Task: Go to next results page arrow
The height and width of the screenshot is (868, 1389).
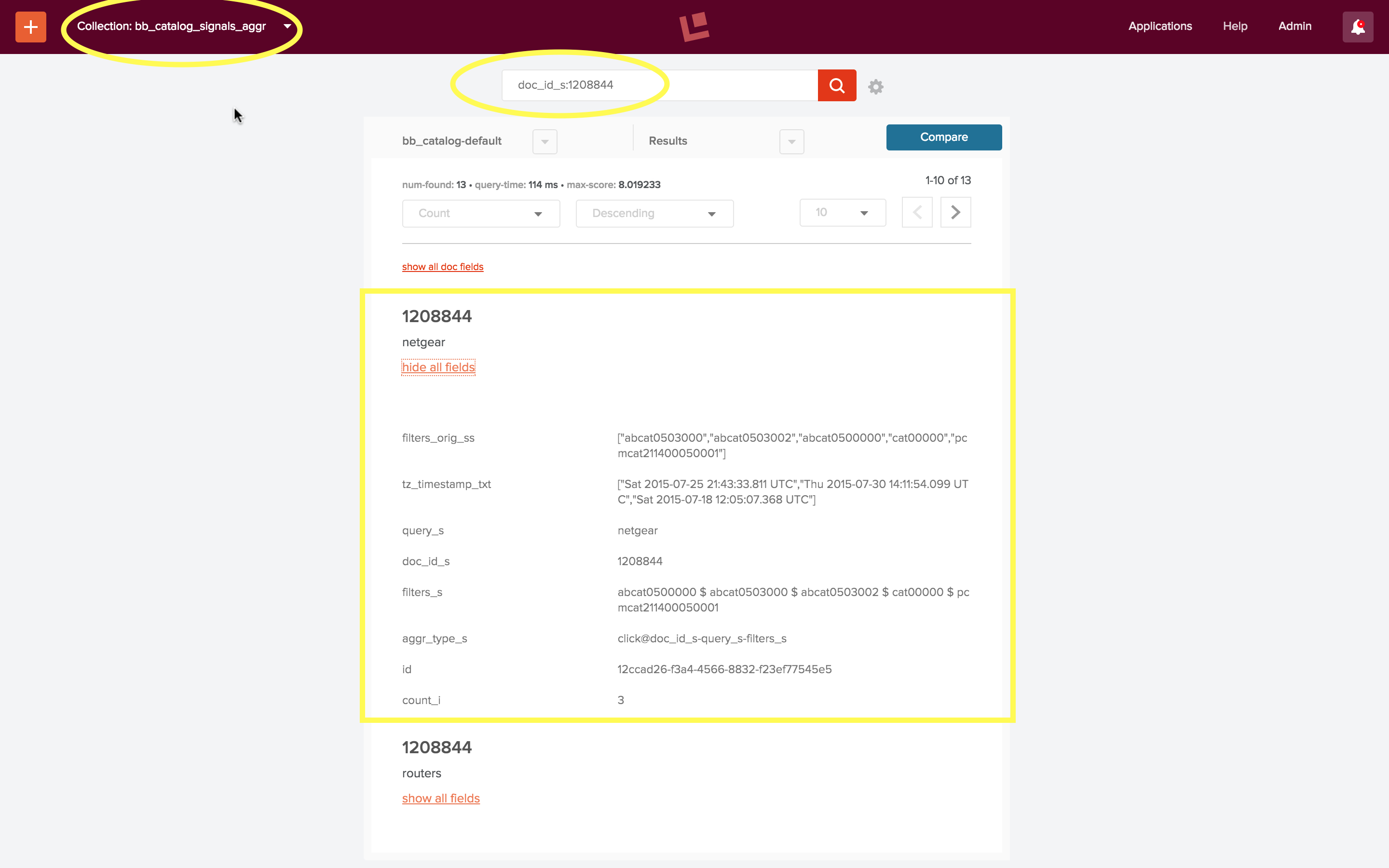Action: (955, 212)
